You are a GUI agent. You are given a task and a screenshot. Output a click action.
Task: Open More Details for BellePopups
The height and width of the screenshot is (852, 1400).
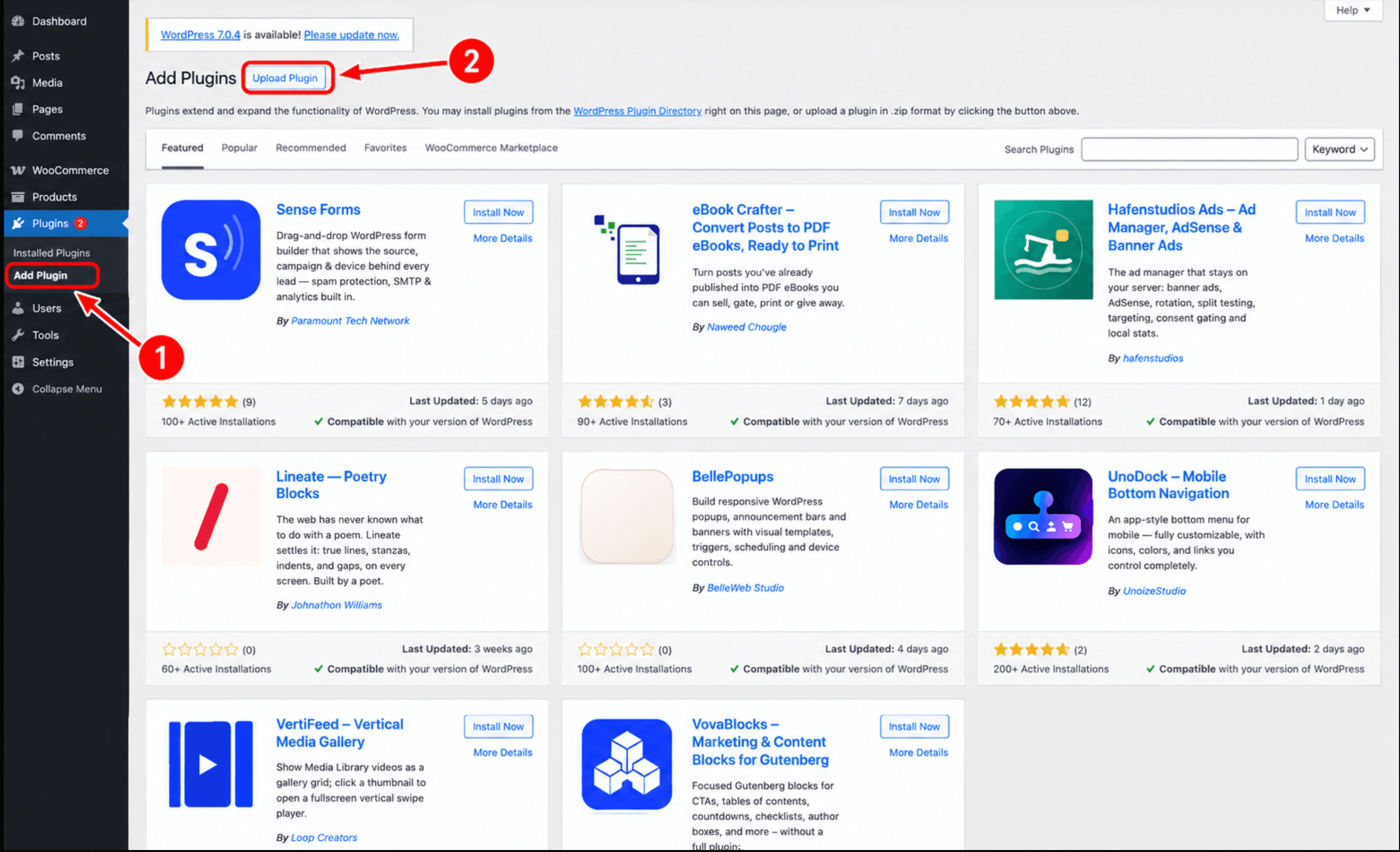[x=919, y=505]
